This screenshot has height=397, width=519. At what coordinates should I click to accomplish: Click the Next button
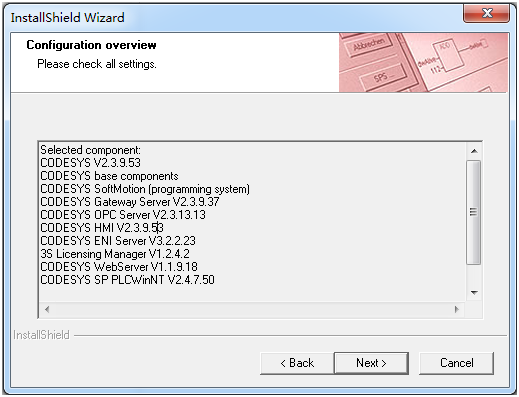(x=371, y=363)
